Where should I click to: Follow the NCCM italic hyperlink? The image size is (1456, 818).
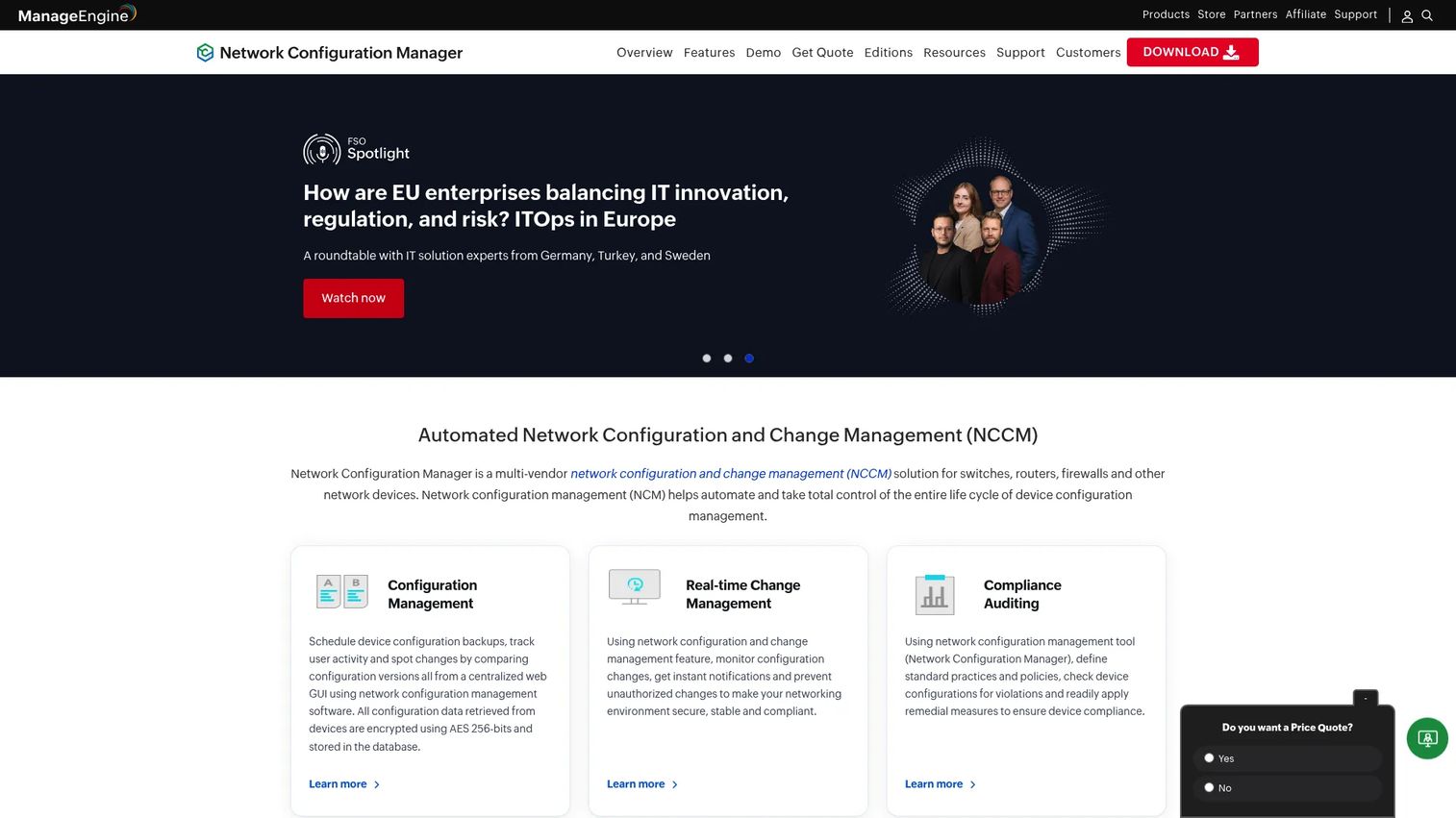click(731, 474)
